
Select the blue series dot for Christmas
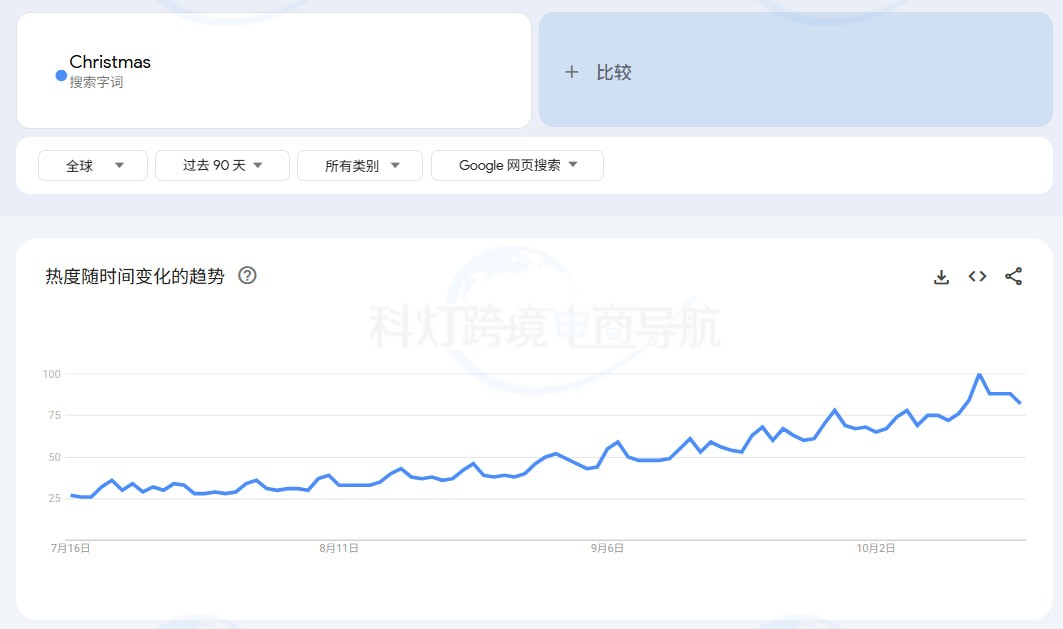59,75
